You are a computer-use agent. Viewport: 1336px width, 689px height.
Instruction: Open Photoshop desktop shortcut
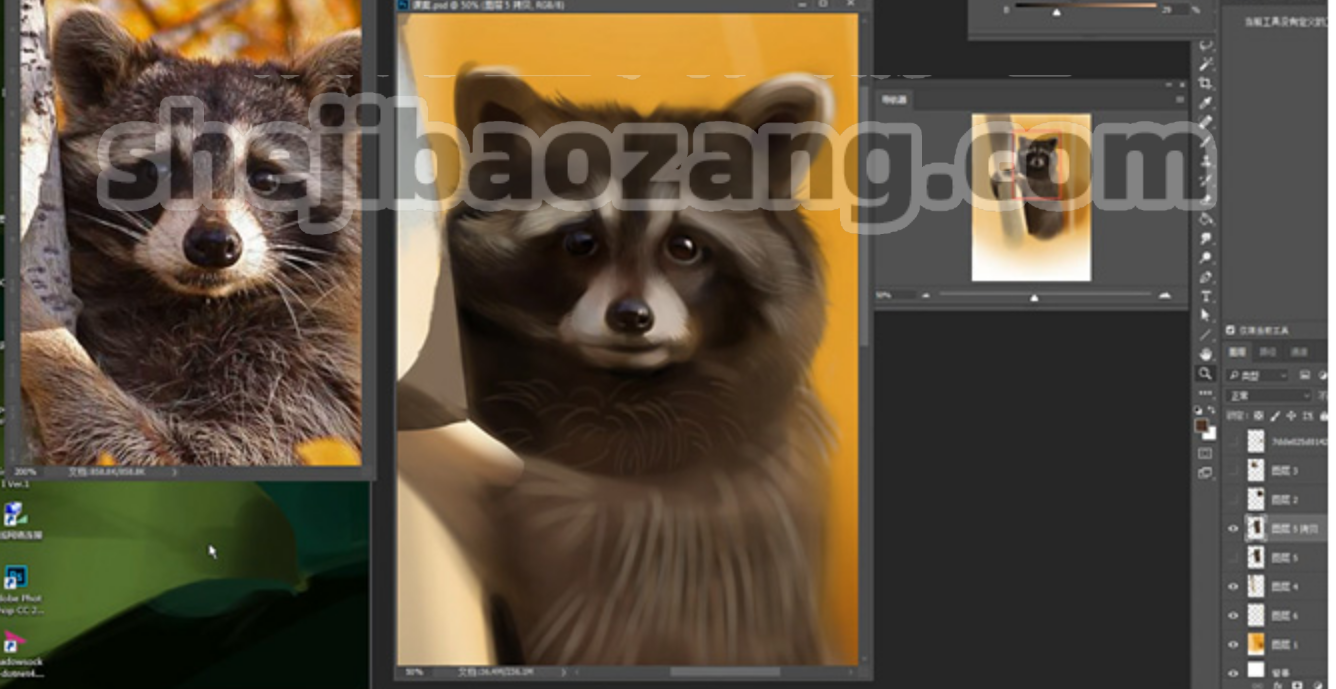[15, 580]
